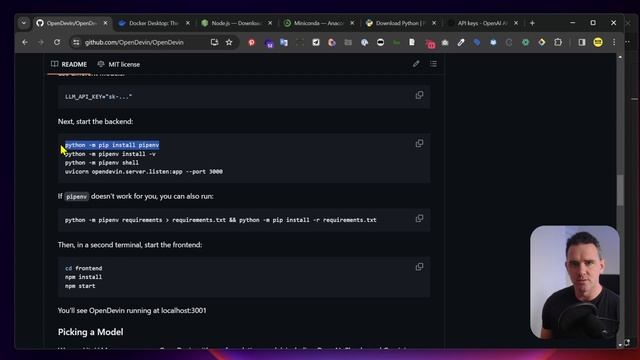This screenshot has height=360, width=640.
Task: Open site information icon in address bar
Action: click(x=76, y=42)
